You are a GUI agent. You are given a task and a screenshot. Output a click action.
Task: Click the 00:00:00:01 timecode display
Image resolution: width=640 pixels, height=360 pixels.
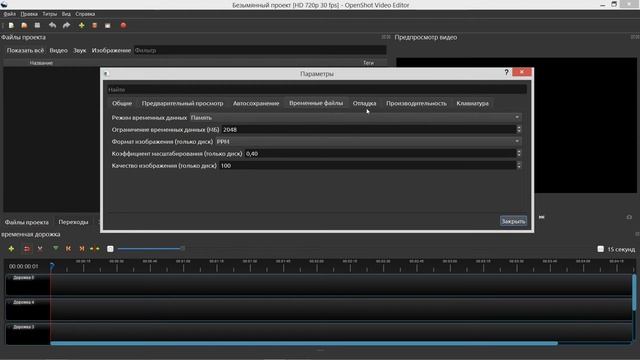[x=24, y=266]
